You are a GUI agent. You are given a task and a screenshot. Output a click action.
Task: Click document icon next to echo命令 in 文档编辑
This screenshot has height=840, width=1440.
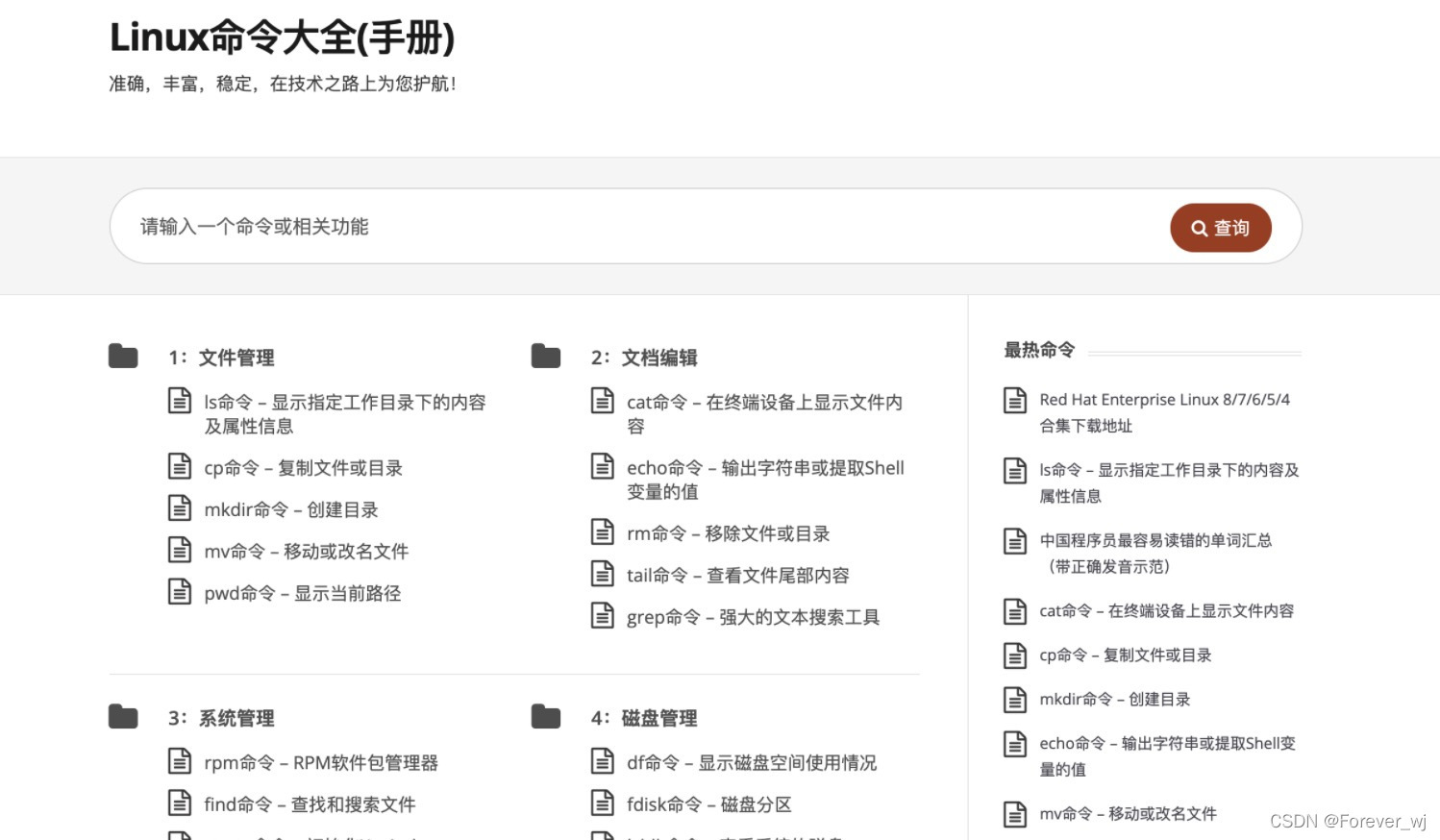click(603, 466)
